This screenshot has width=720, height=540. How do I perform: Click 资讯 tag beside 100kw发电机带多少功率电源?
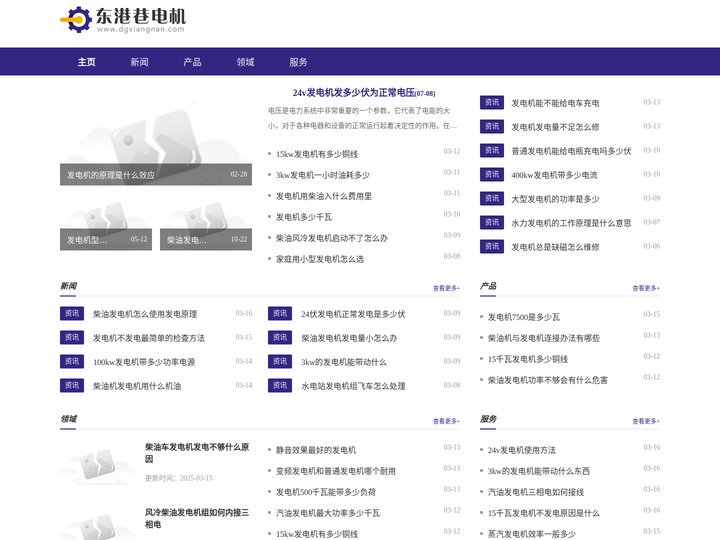pyautogui.click(x=72, y=361)
